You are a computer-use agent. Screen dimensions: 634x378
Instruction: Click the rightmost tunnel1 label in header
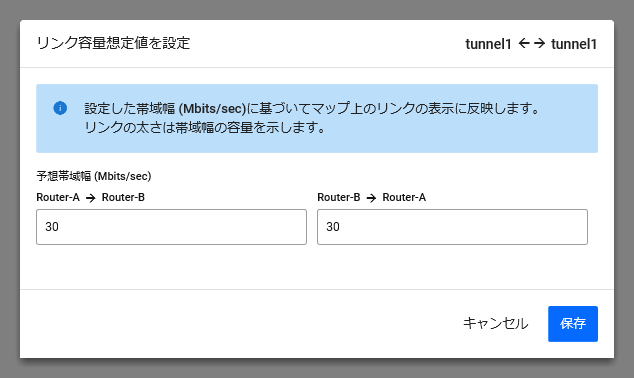[x=574, y=44]
